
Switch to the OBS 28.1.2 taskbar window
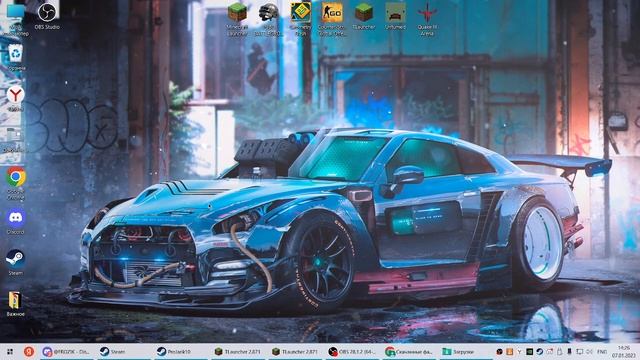352,351
